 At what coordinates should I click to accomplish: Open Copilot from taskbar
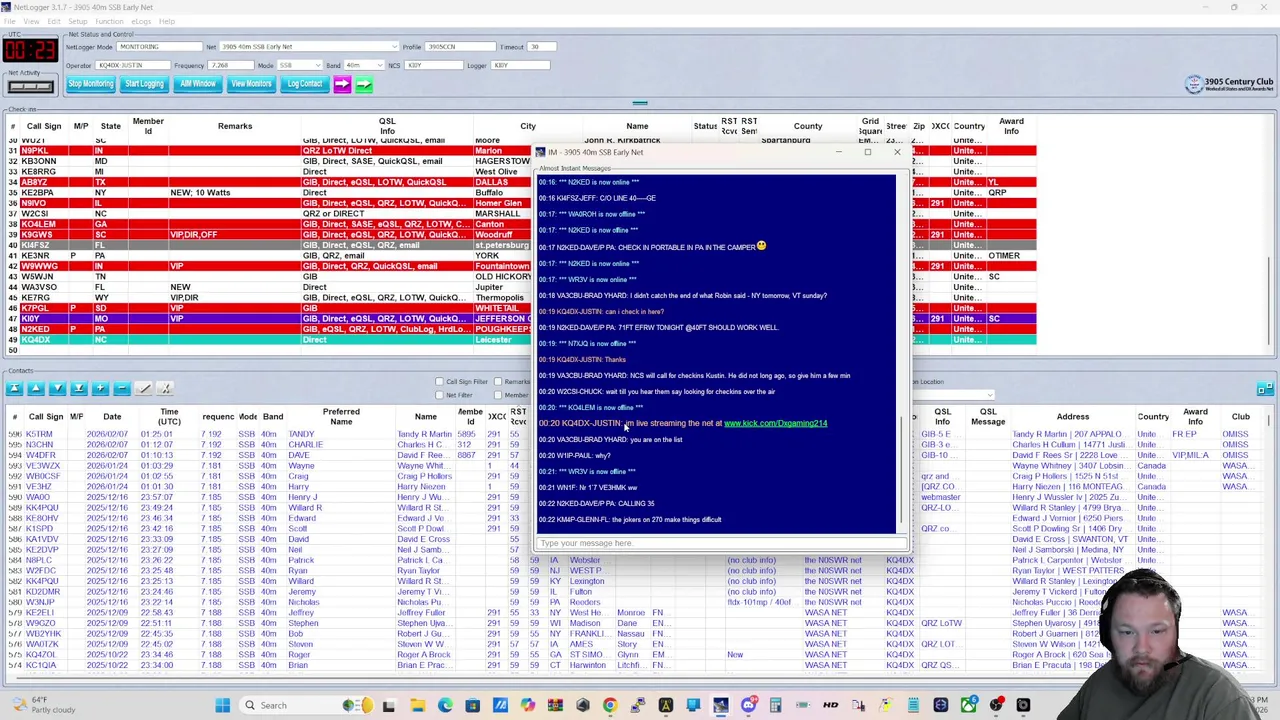(x=527, y=705)
